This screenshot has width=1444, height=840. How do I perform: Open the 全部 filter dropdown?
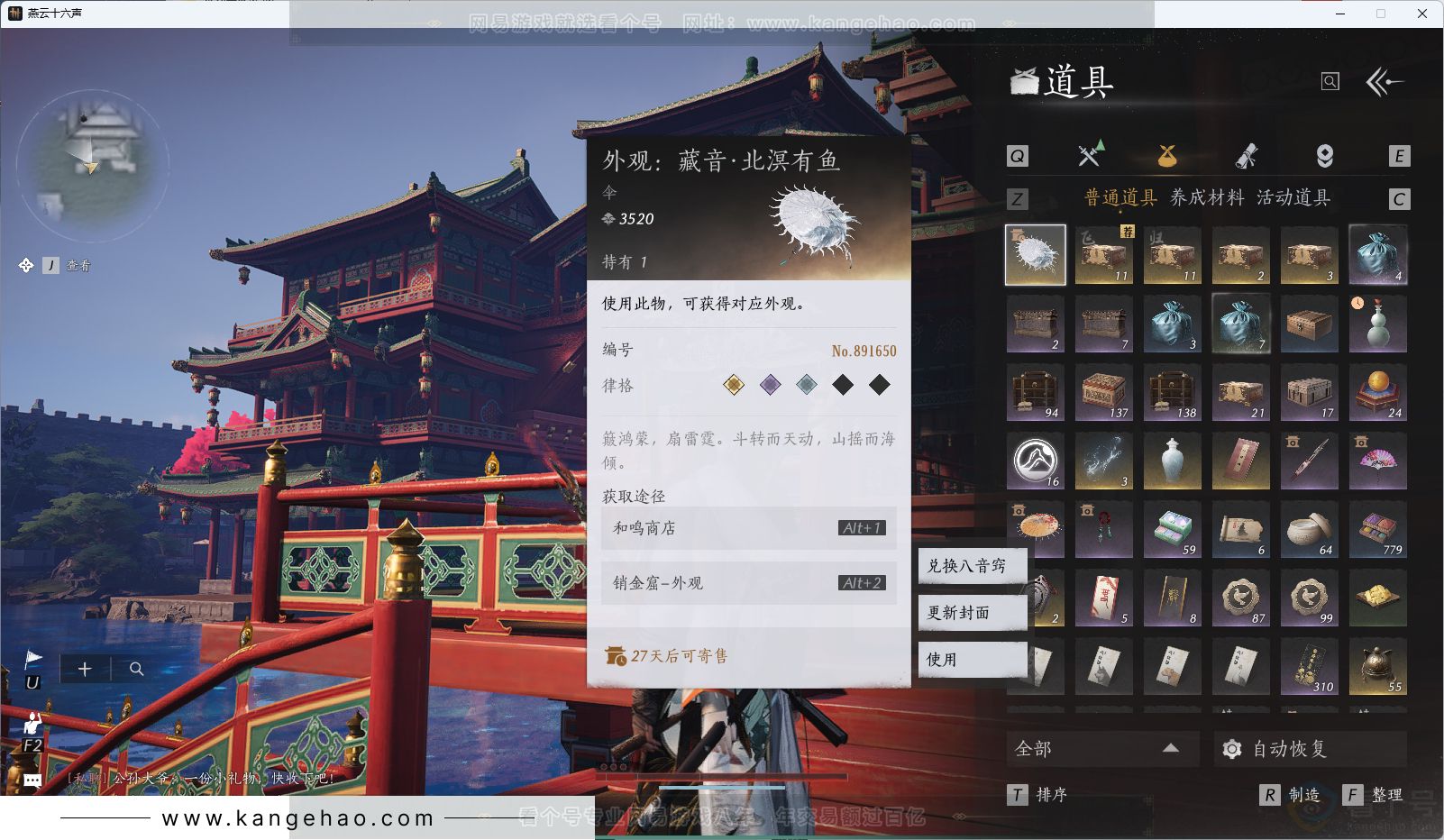(1101, 748)
